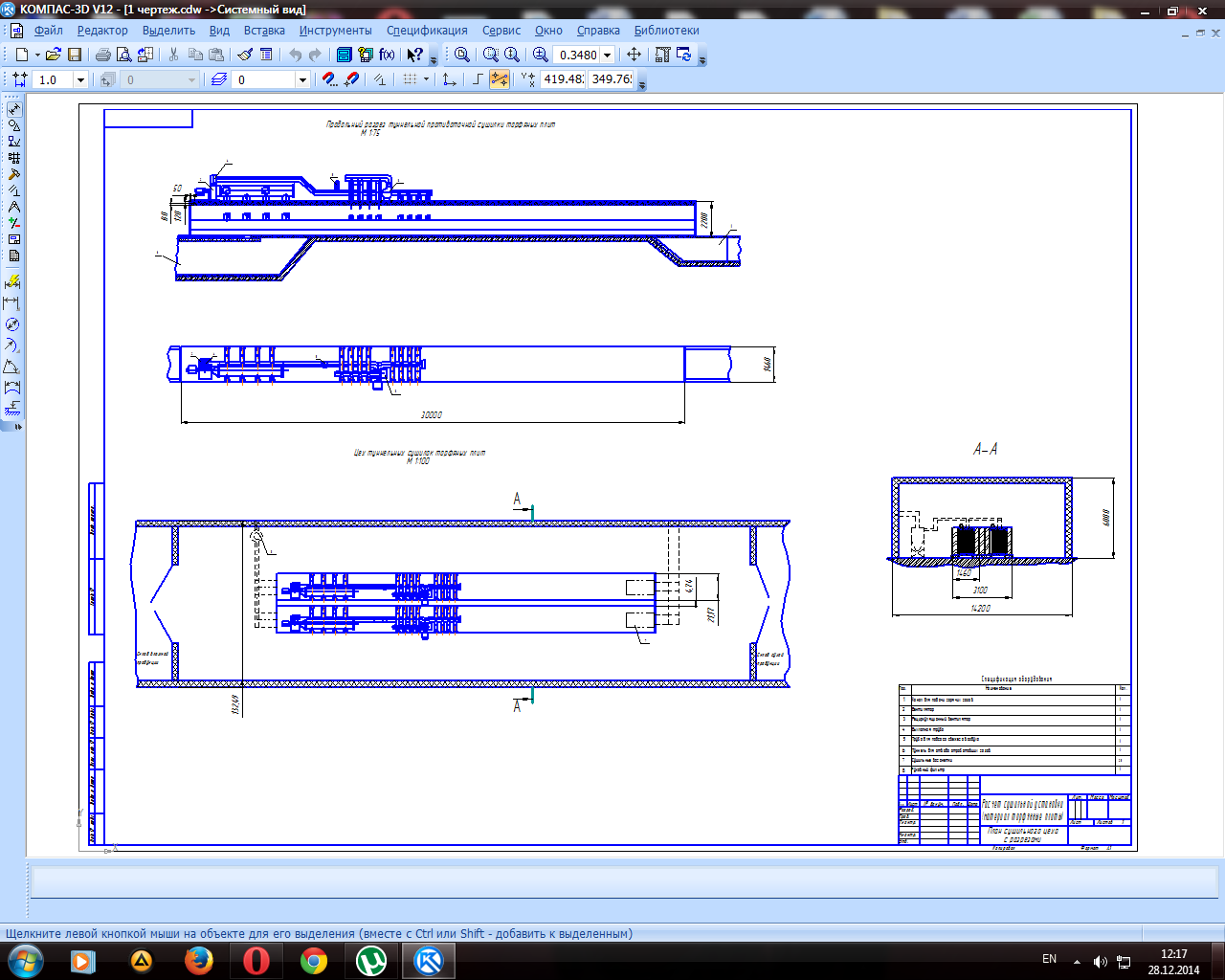This screenshot has width=1225, height=980.
Task: Select the diametral dimension tool
Action: [12, 324]
